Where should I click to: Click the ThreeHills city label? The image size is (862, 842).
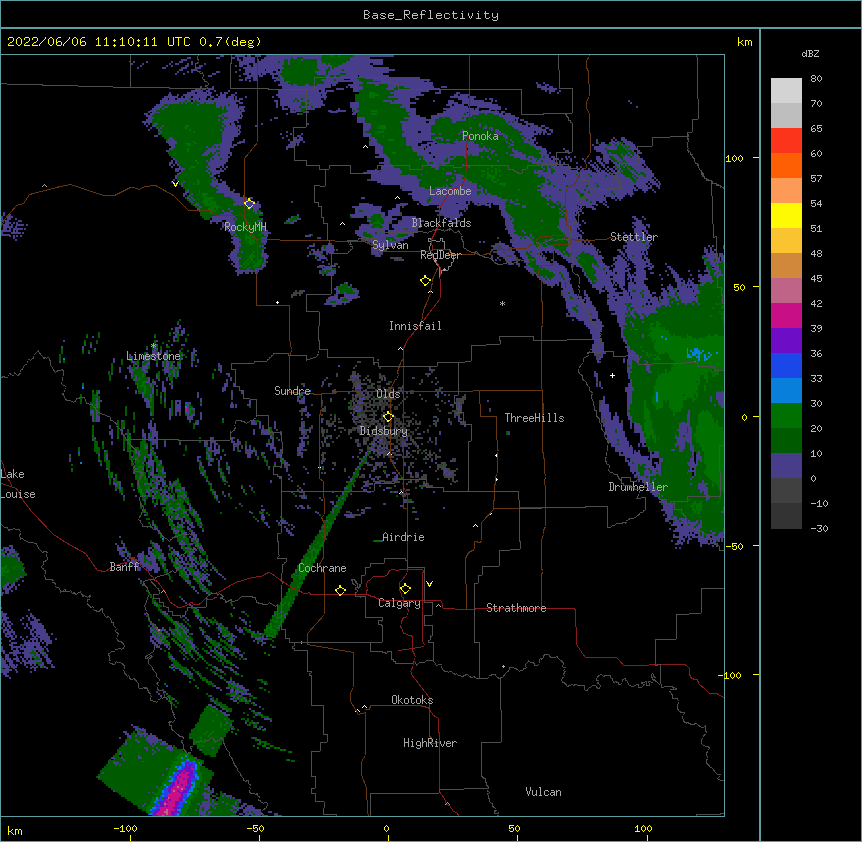(x=534, y=418)
